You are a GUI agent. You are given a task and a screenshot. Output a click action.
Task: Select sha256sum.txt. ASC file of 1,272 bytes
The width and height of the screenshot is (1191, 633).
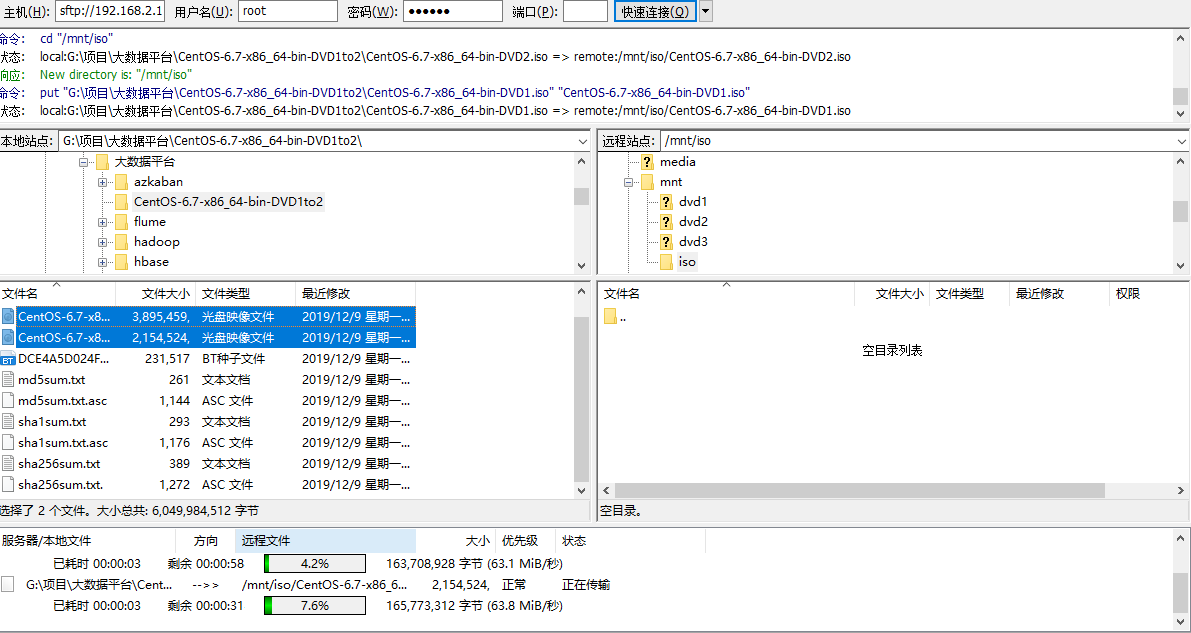pos(61,484)
